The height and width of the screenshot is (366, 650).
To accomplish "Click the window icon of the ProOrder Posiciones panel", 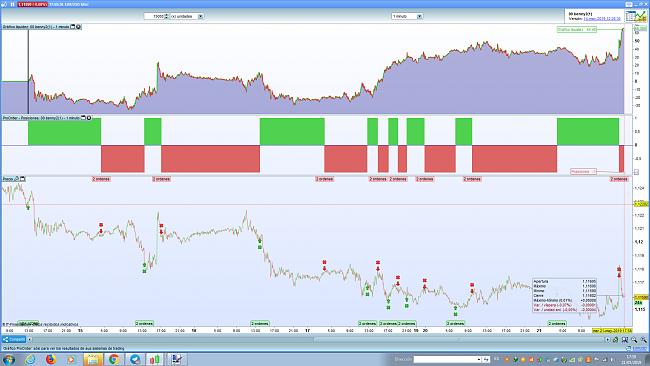I will click(83, 118).
